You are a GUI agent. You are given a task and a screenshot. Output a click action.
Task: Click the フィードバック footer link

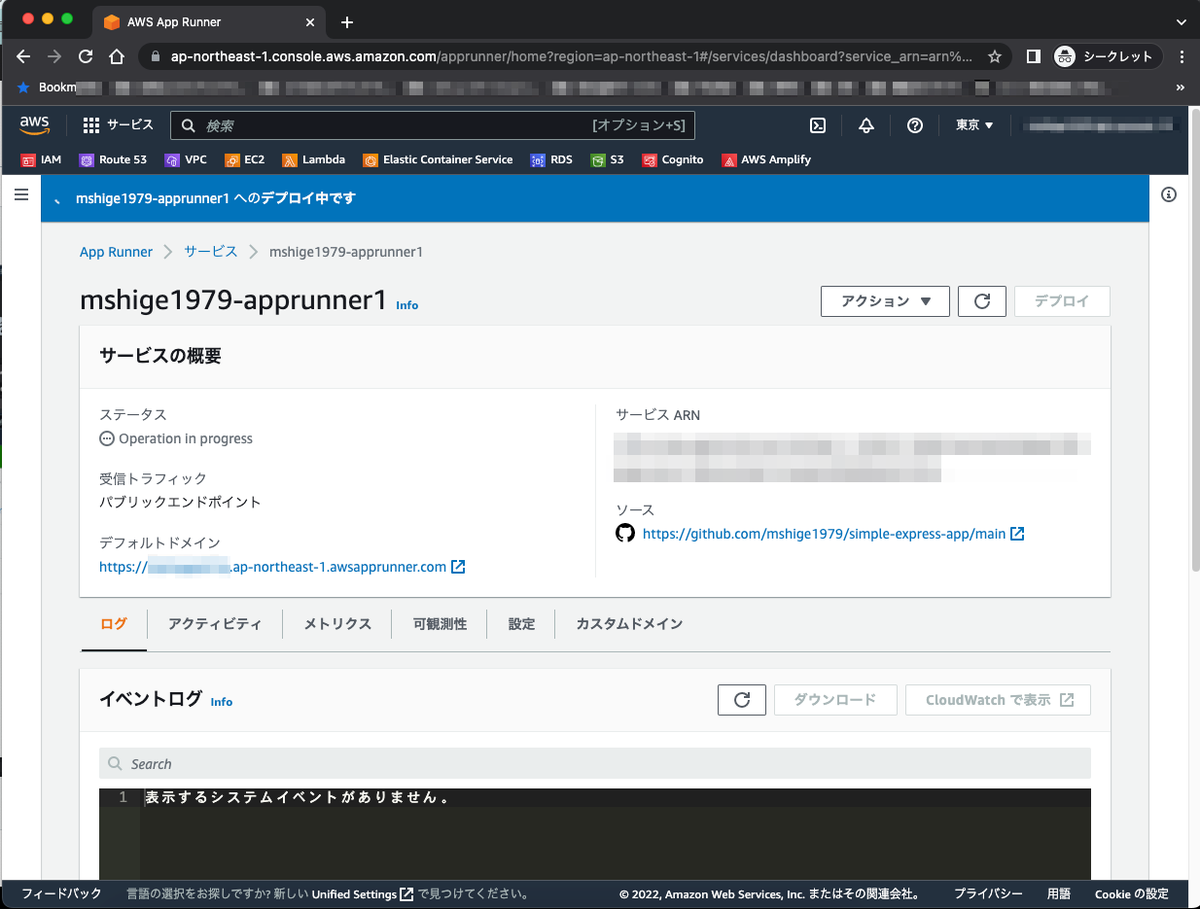click(x=61, y=894)
